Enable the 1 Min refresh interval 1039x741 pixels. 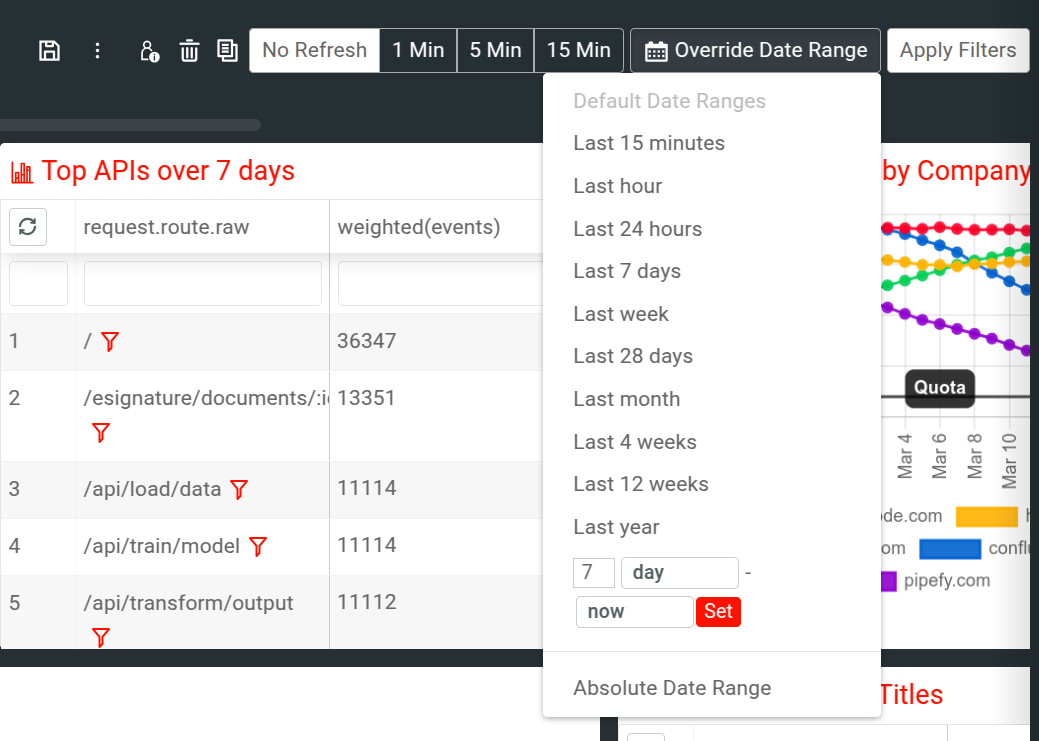[x=418, y=50]
